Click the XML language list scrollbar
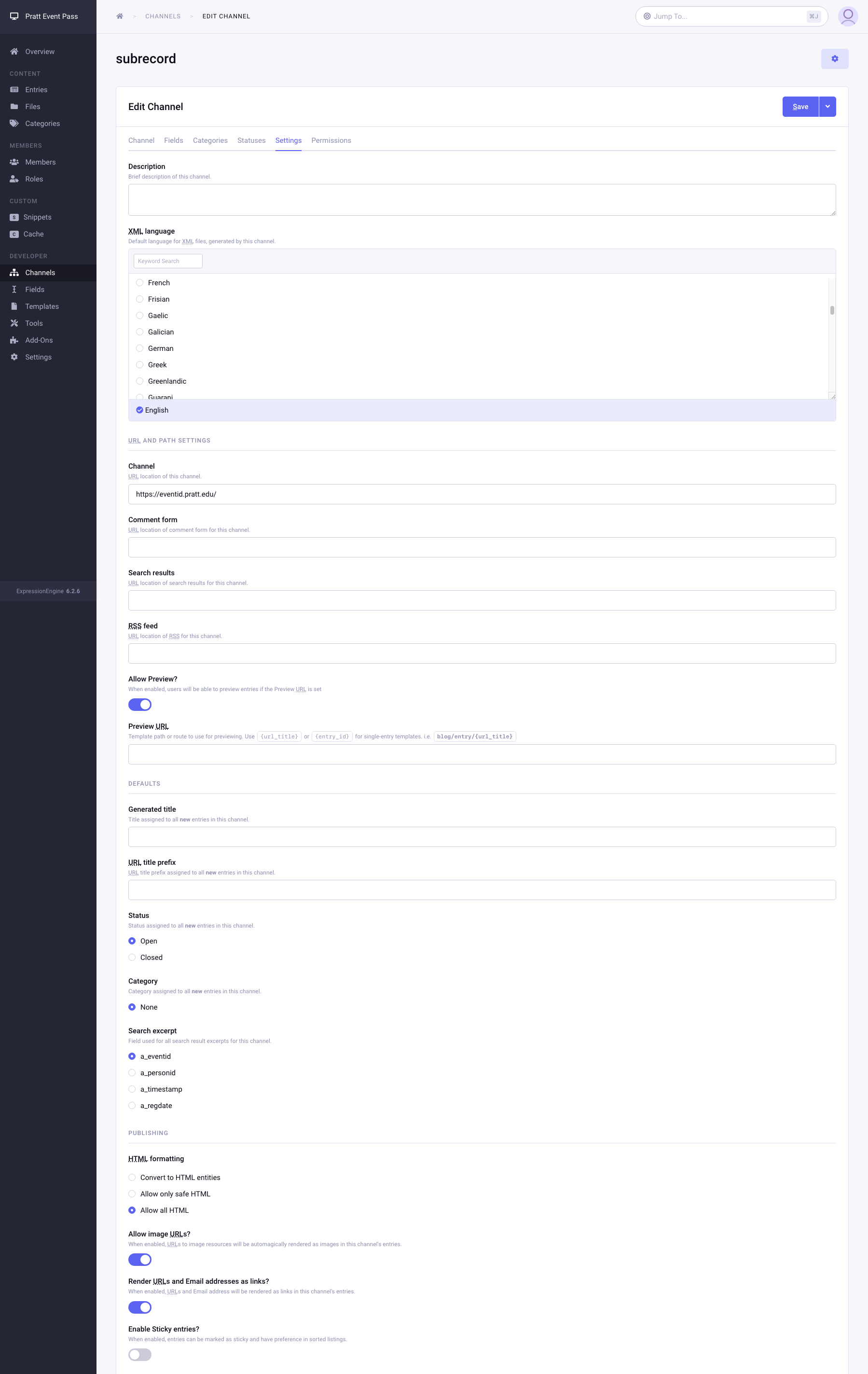Viewport: 868px width, 1374px height. tap(832, 310)
